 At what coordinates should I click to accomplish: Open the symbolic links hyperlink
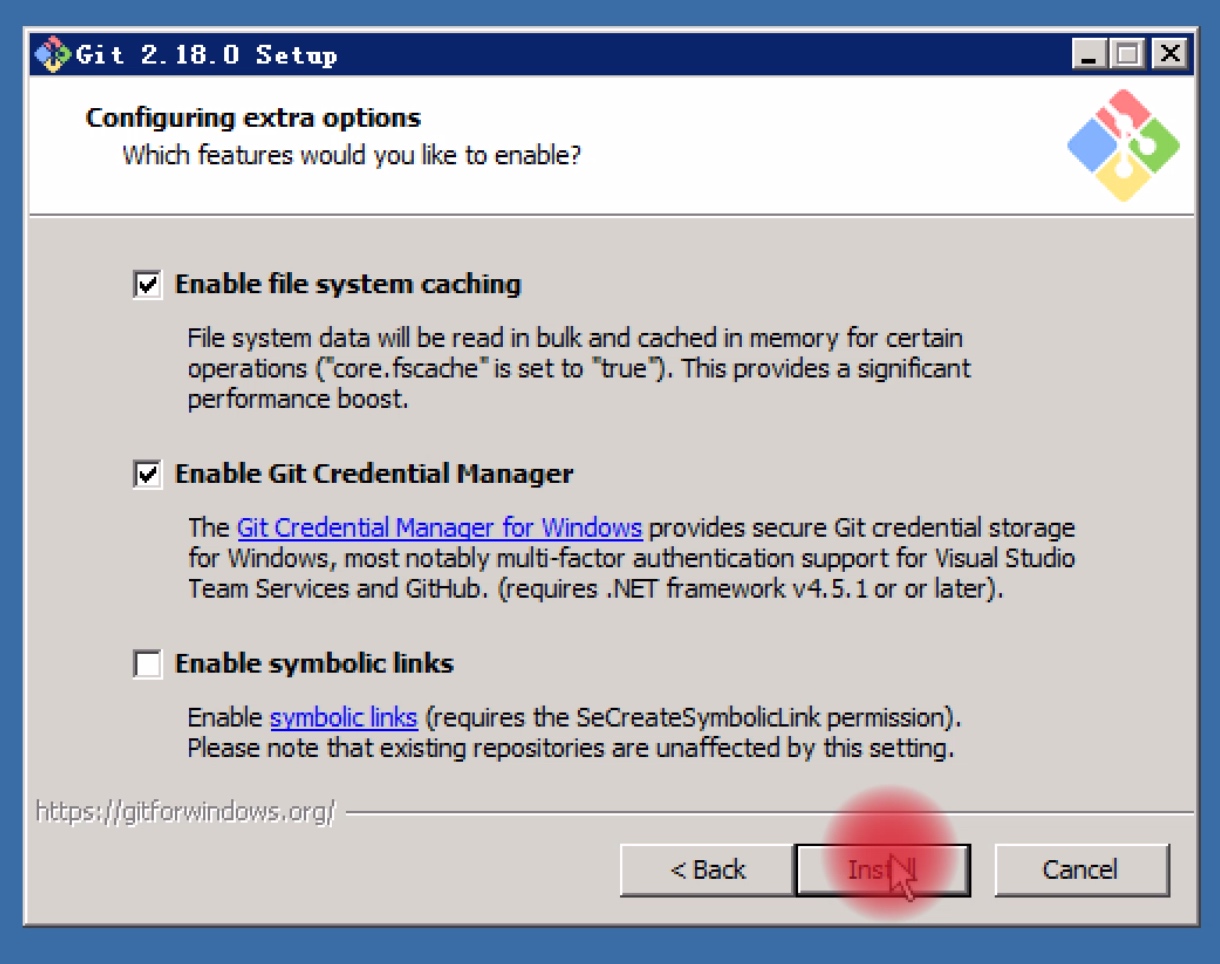point(344,717)
